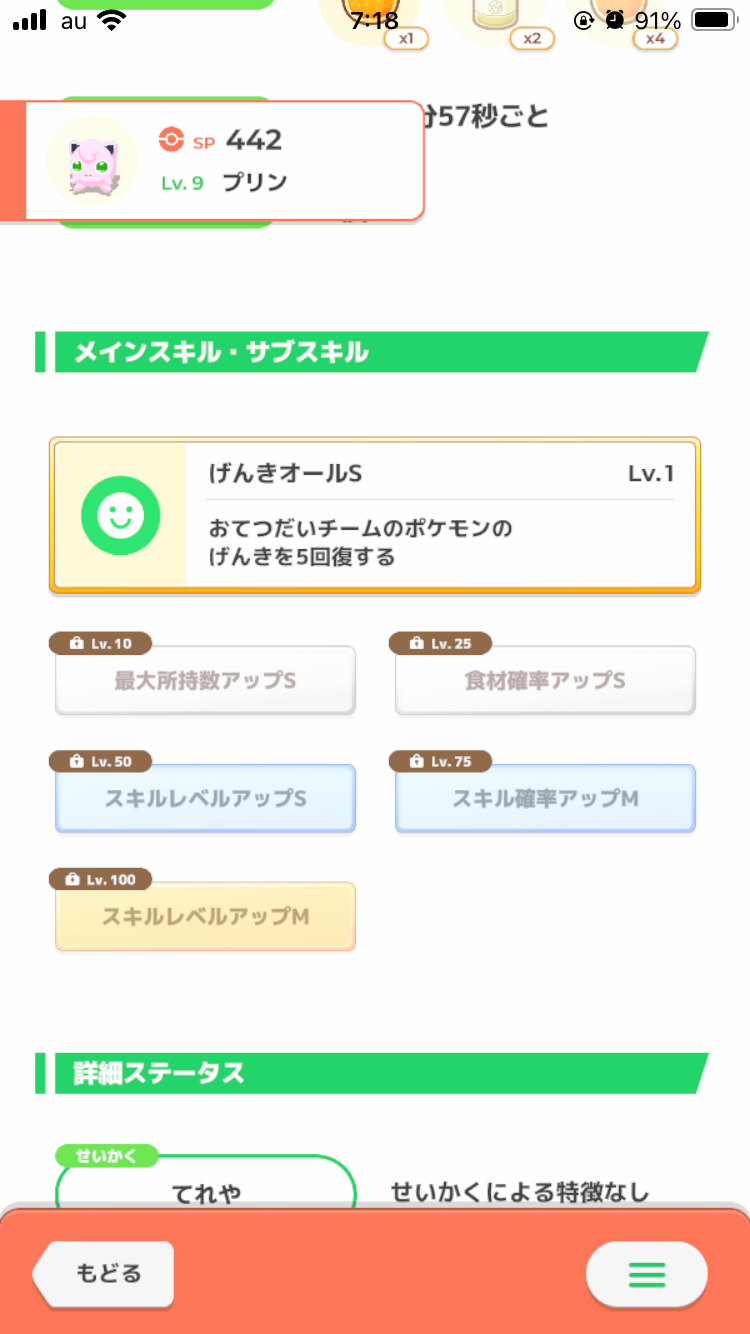Image resolution: width=750 pixels, height=1334 pixels.
Task: Tap the green smiley skill icon
Action: point(120,516)
